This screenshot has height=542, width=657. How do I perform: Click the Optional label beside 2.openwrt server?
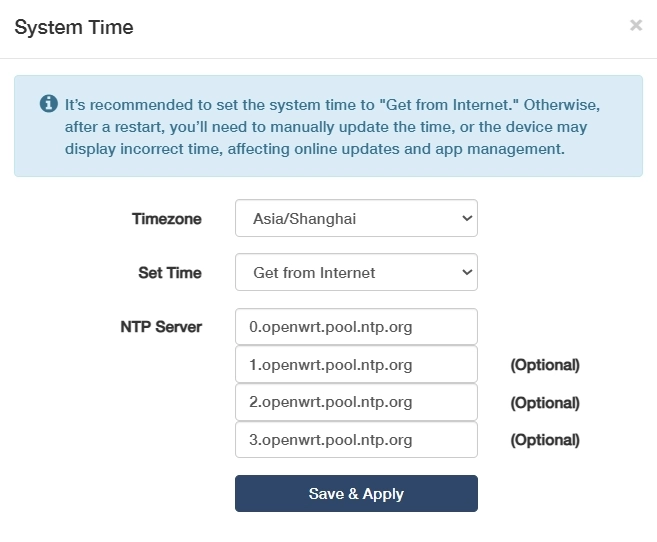pos(545,403)
